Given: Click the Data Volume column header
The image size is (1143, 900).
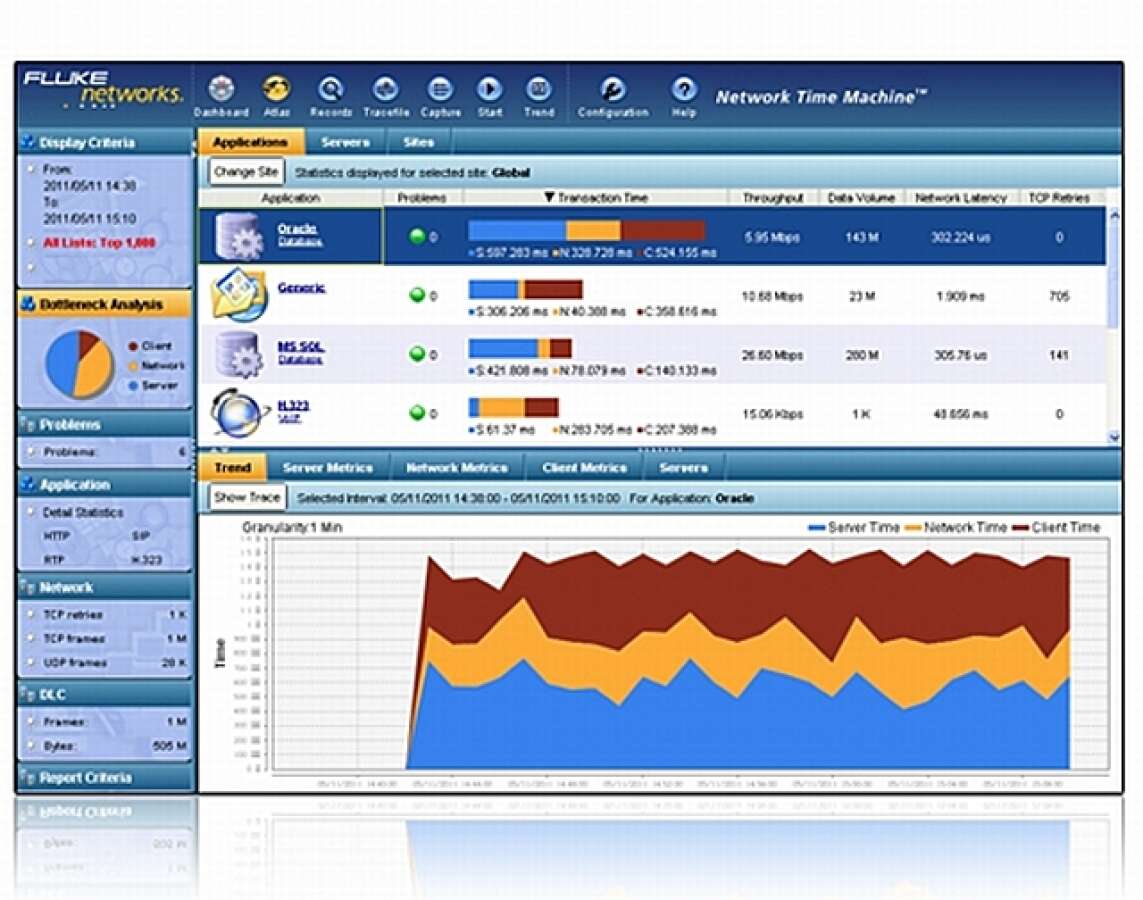Looking at the screenshot, I should click(861, 197).
